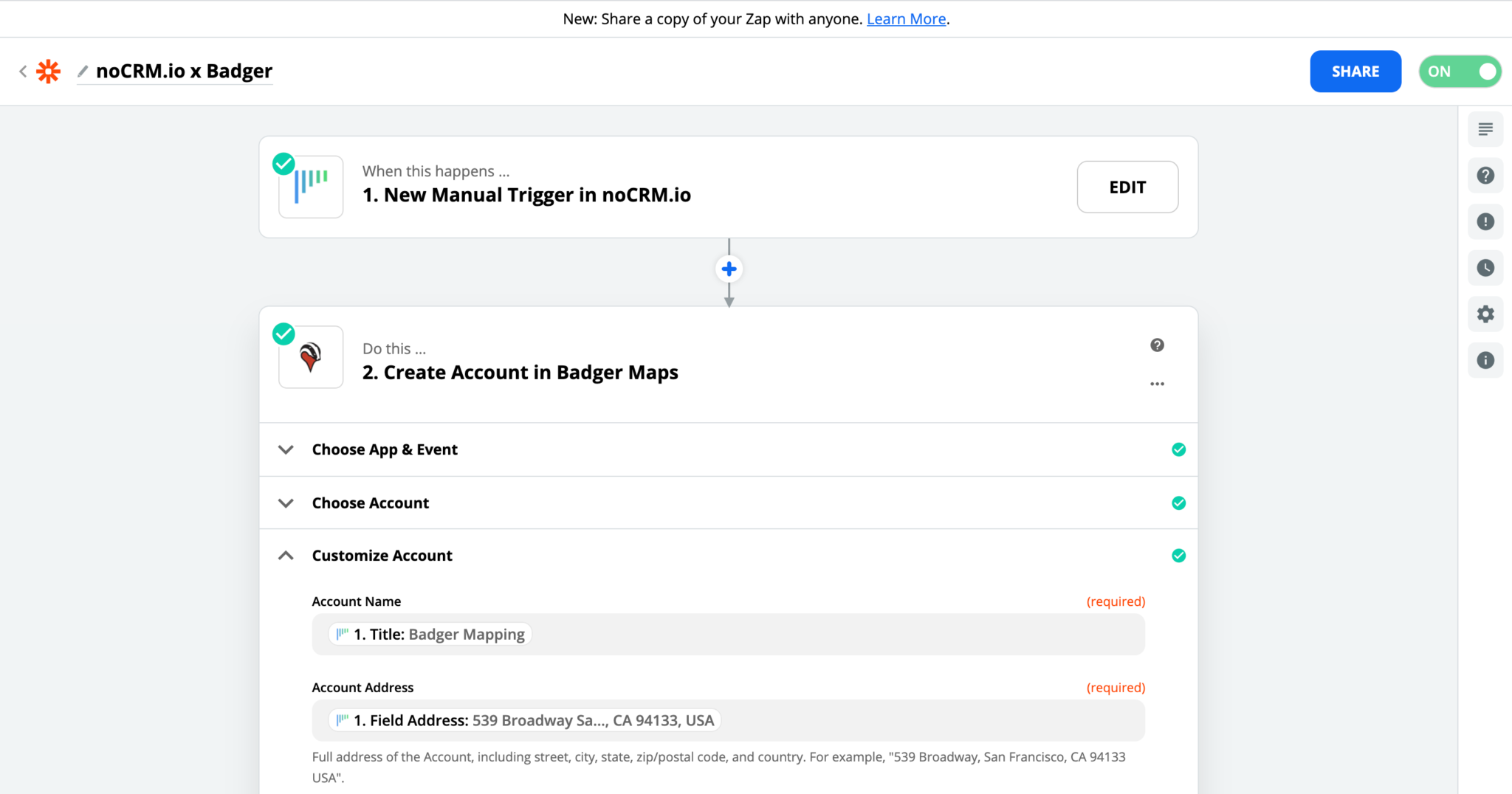Turn off the Zap ON toggle
Screen dimensions: 1512x794
pyautogui.click(x=1460, y=72)
